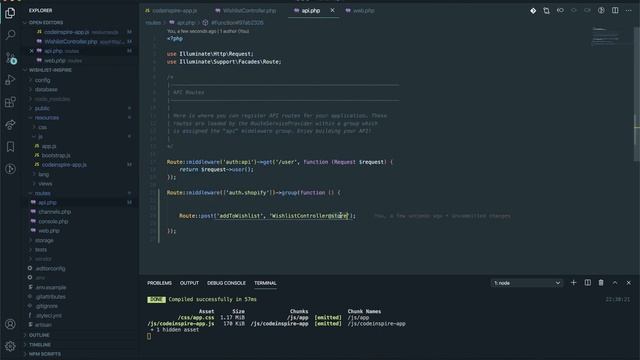Open the DEBUG CONSOLE panel tab

pyautogui.click(x=226, y=283)
